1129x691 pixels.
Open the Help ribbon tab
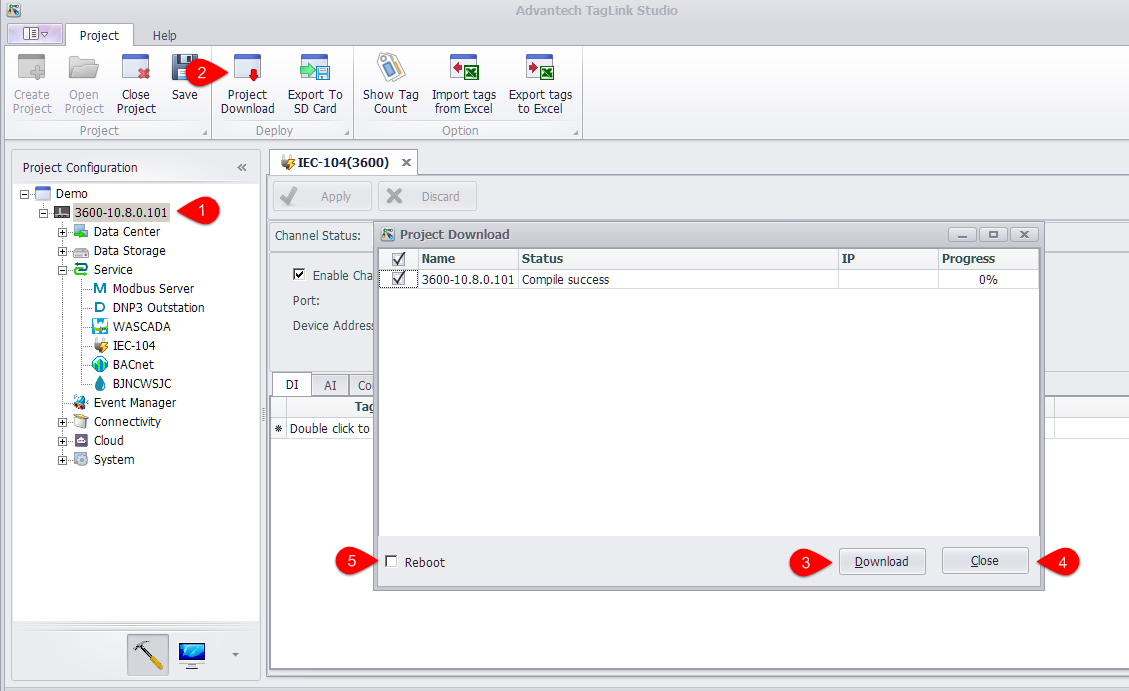point(164,36)
